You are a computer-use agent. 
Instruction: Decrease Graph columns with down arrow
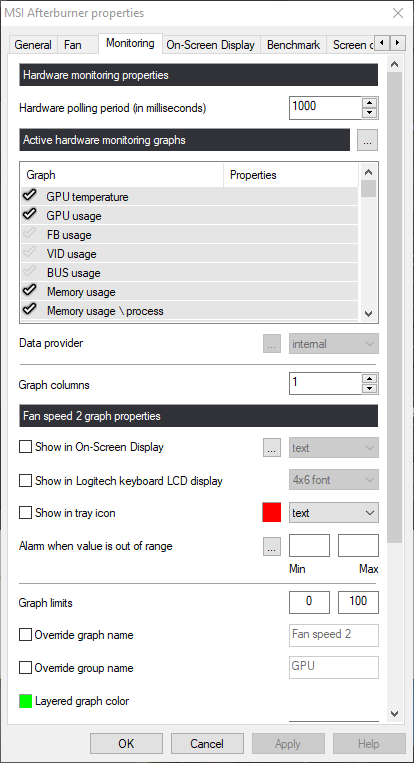pyautogui.click(x=370, y=389)
